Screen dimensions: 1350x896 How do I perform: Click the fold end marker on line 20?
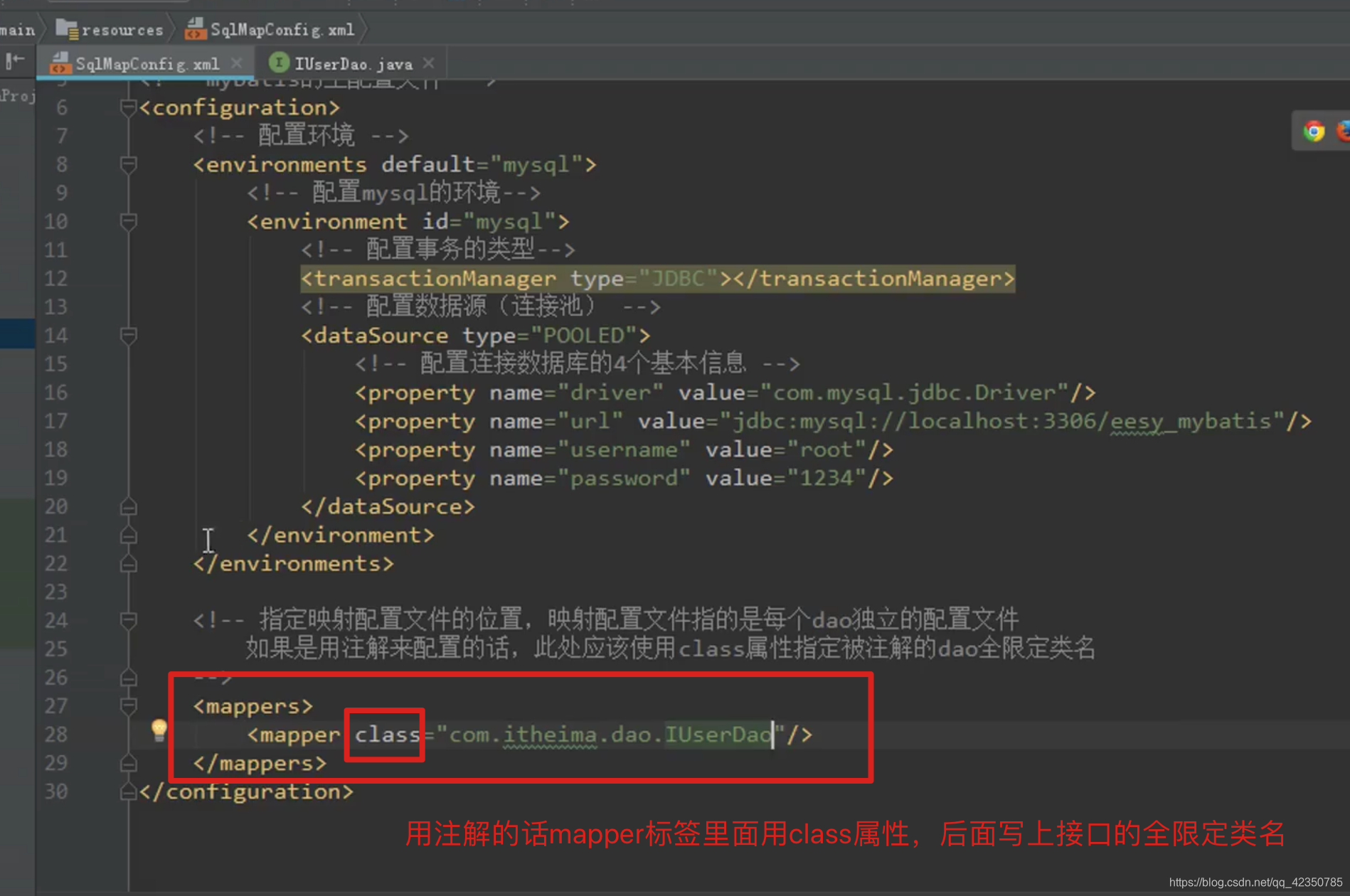128,507
